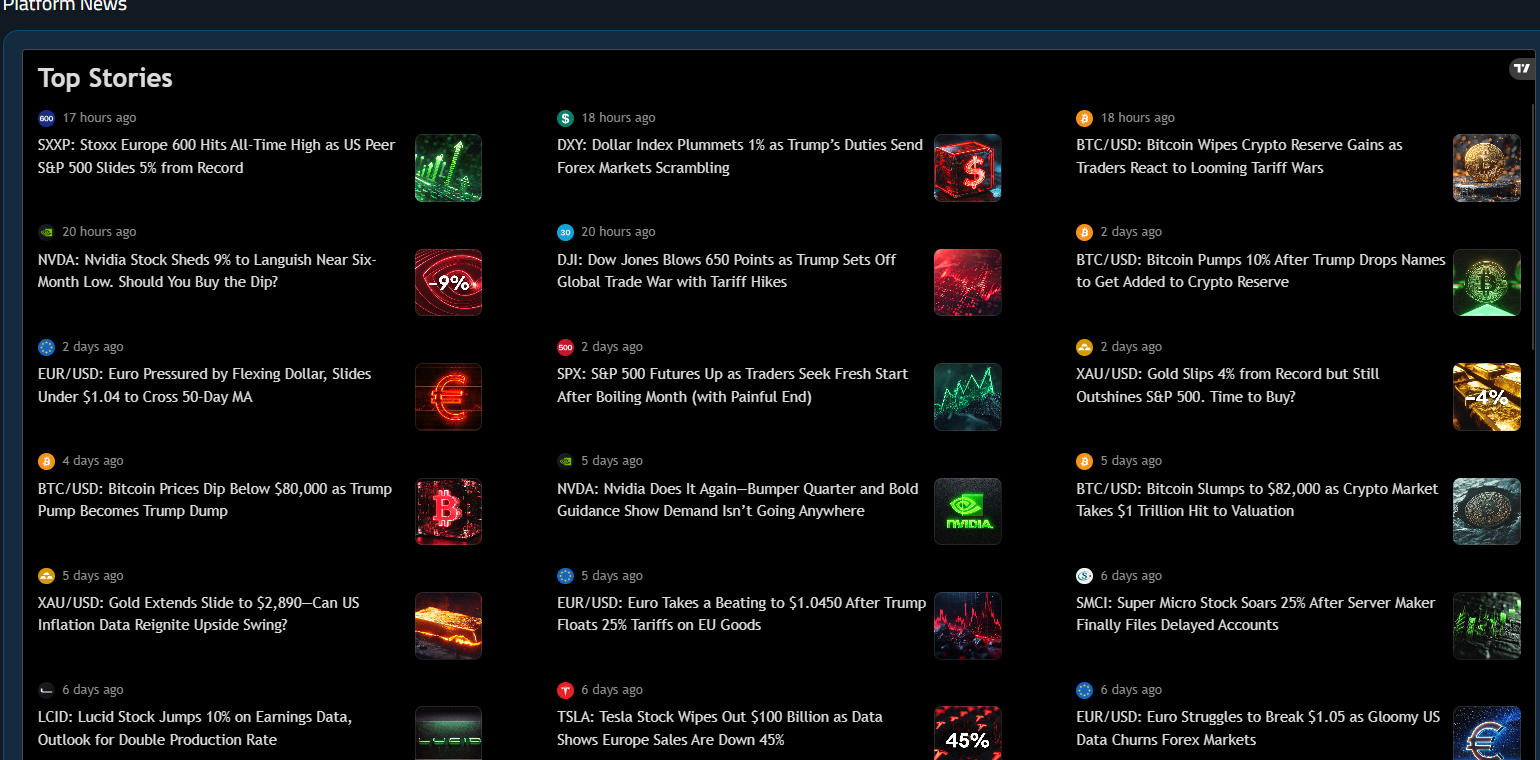Open green Nvidia logo thumbnail
Viewport: 1540px width, 760px height.
967,511
